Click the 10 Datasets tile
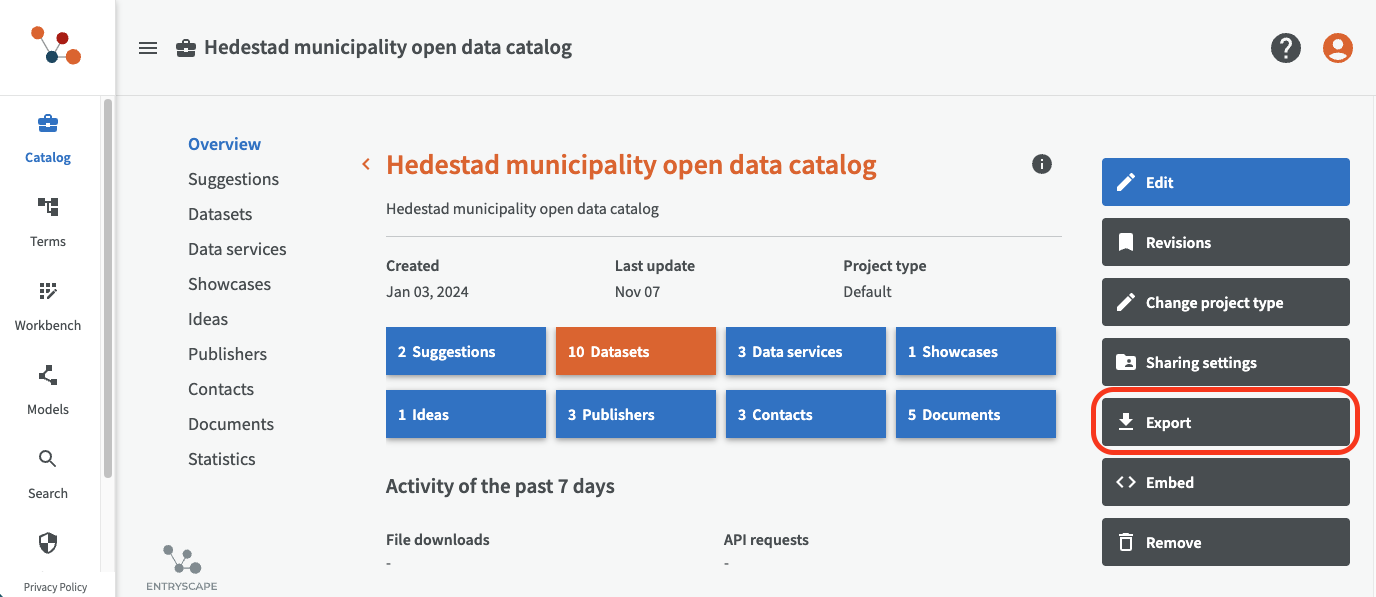This screenshot has width=1376, height=597. tap(635, 352)
